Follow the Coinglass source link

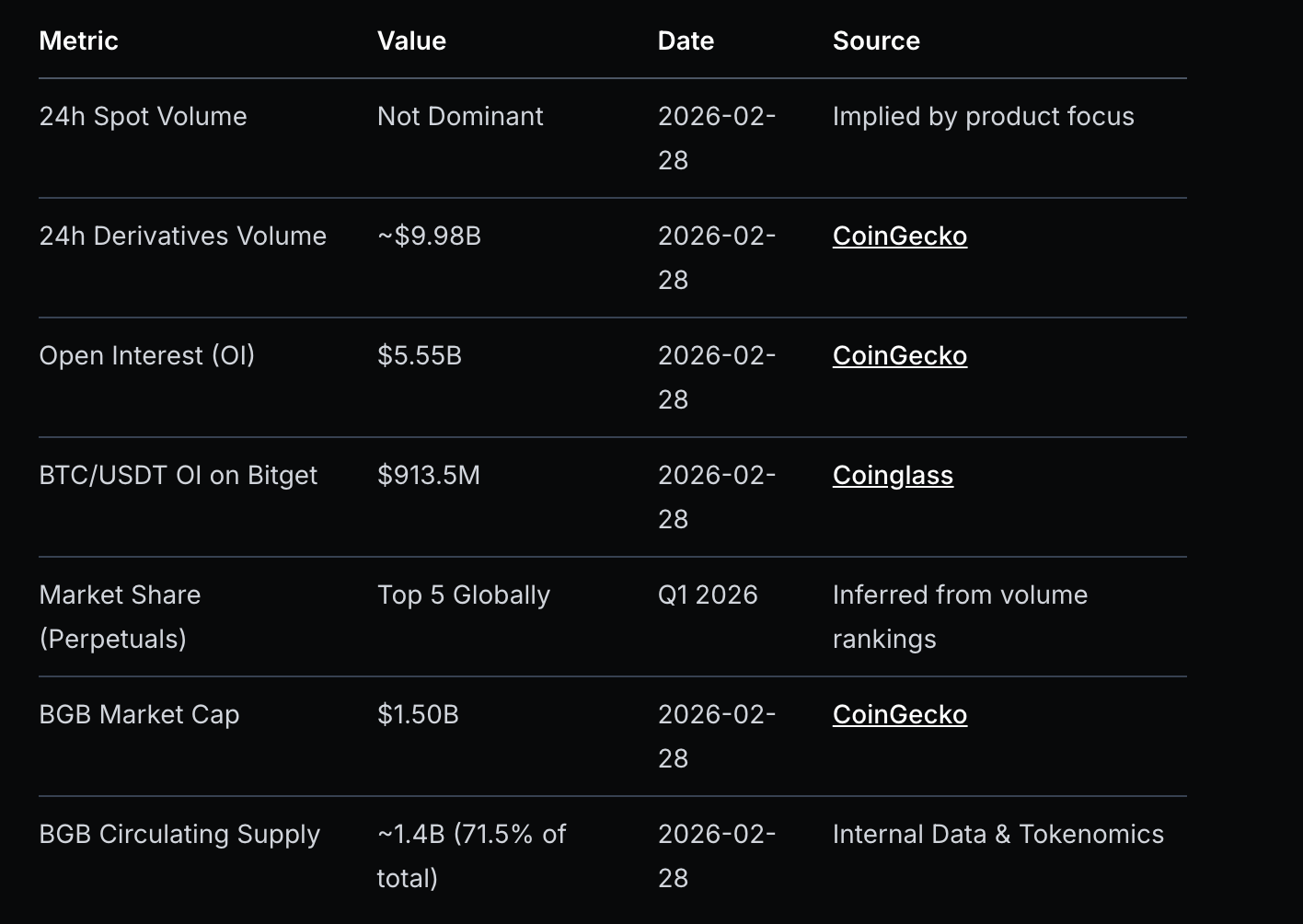(x=893, y=476)
